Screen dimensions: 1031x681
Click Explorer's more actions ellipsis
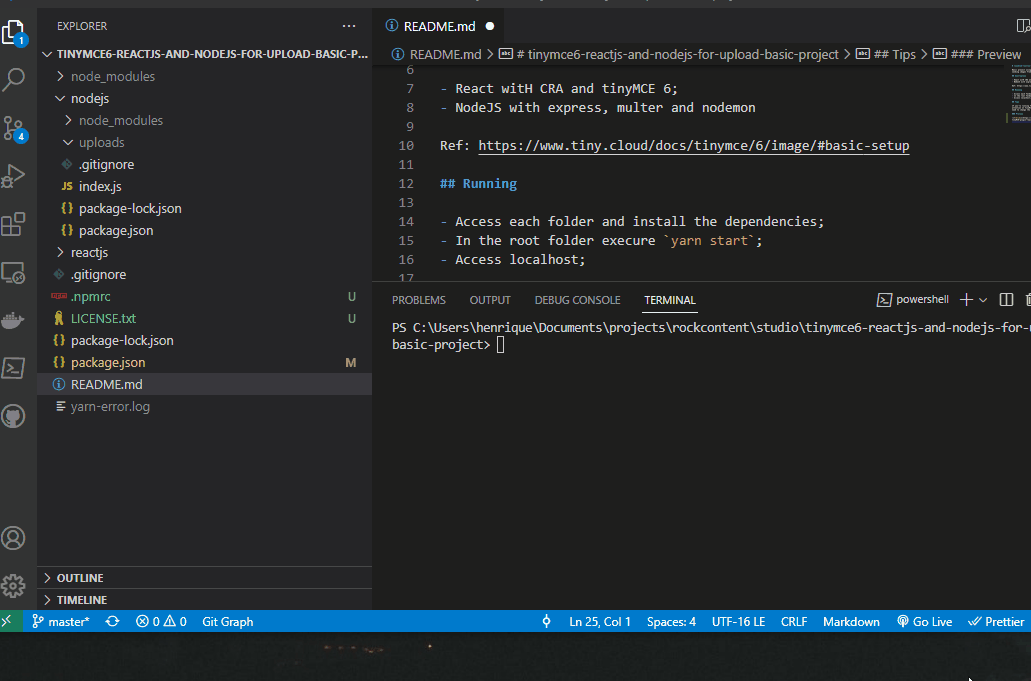point(349,26)
